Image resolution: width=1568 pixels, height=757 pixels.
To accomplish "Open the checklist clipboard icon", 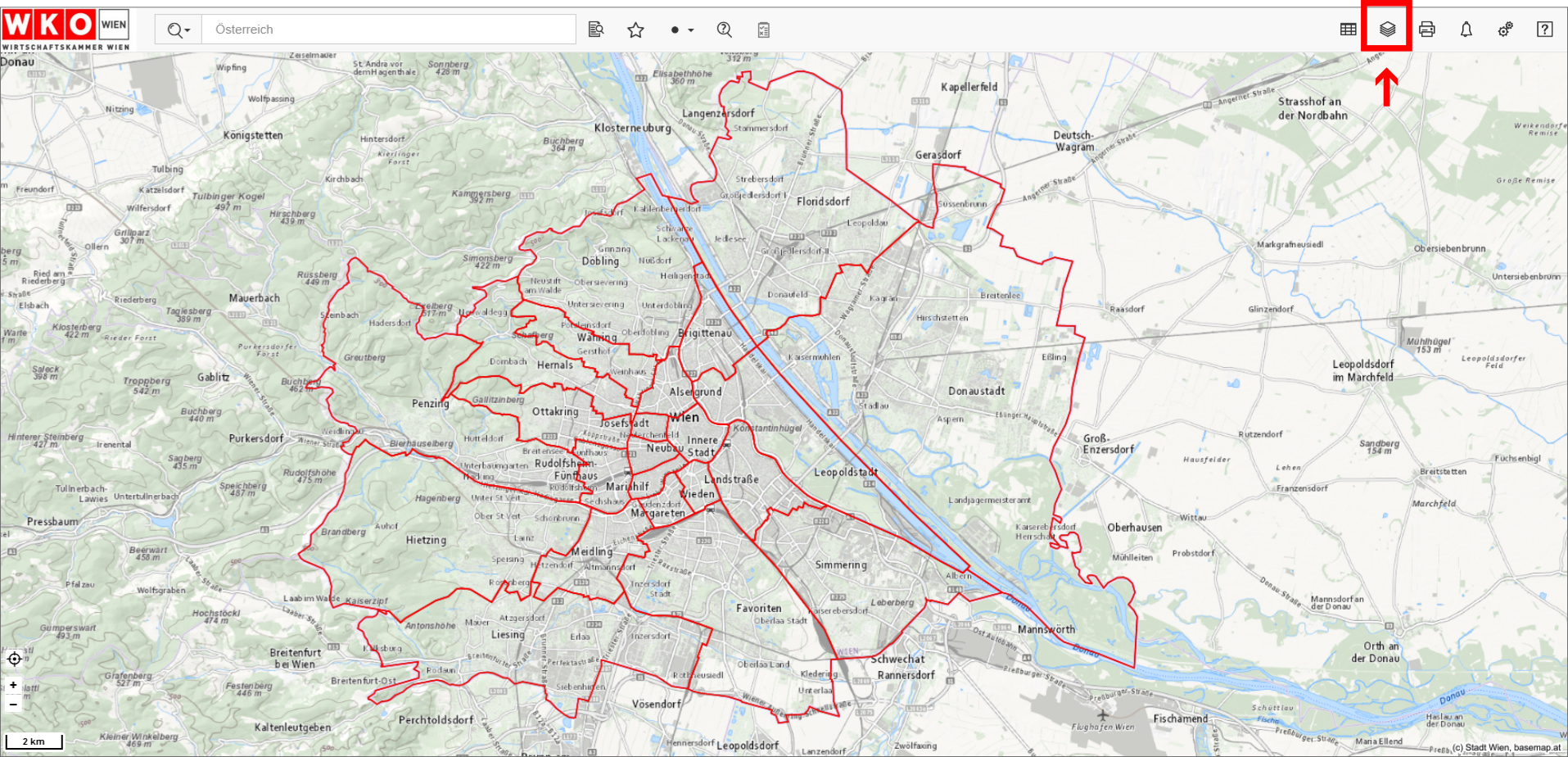I will tap(763, 30).
